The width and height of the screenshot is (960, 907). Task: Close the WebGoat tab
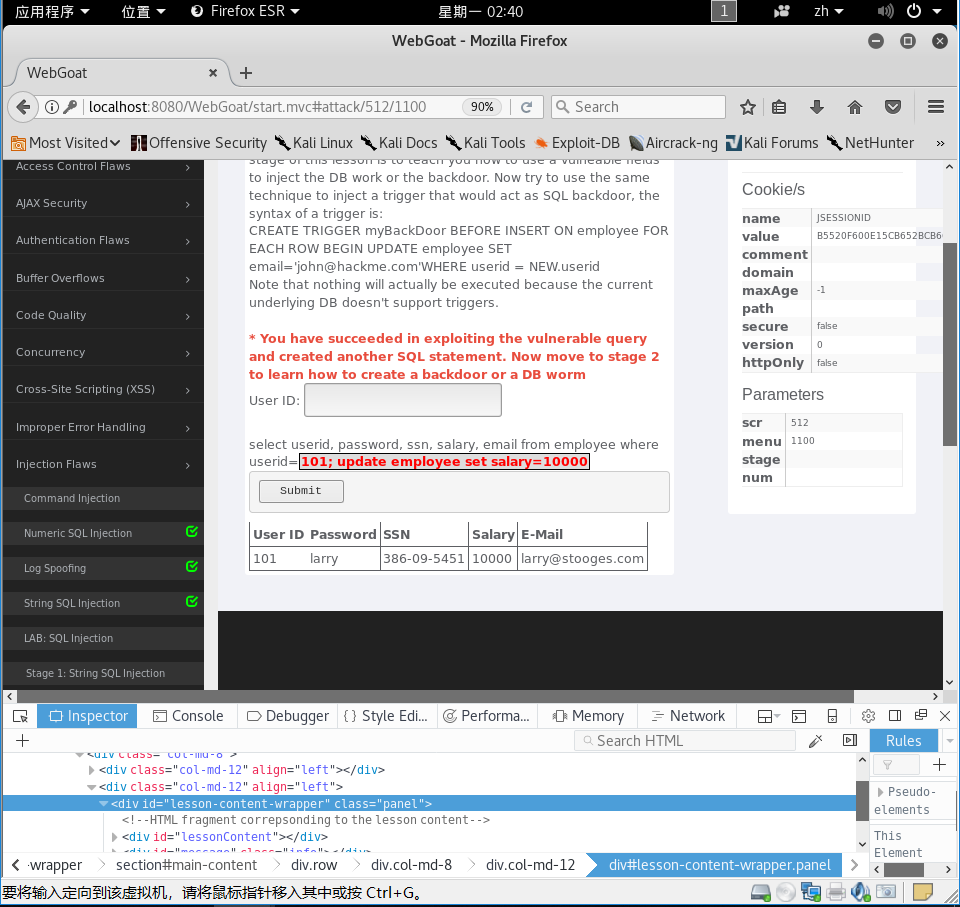213,73
